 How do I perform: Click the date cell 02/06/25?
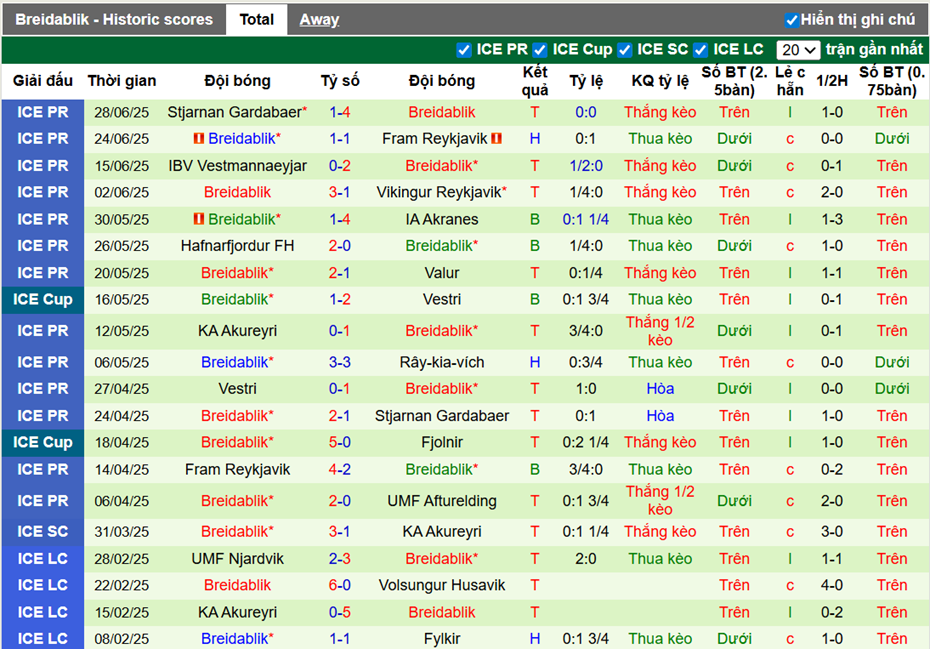(x=122, y=192)
